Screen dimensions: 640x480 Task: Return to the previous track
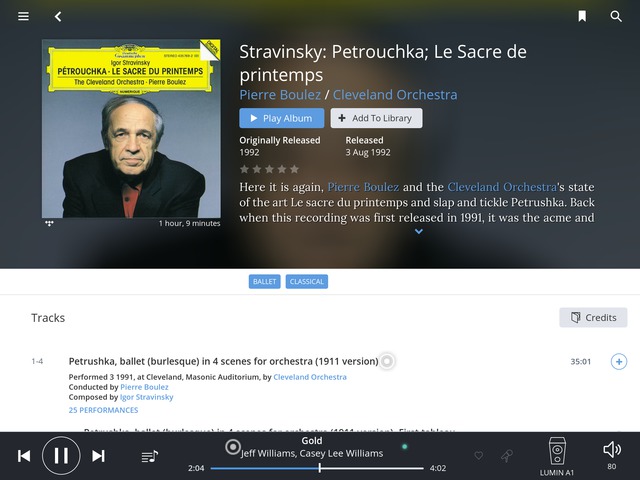coord(24,456)
